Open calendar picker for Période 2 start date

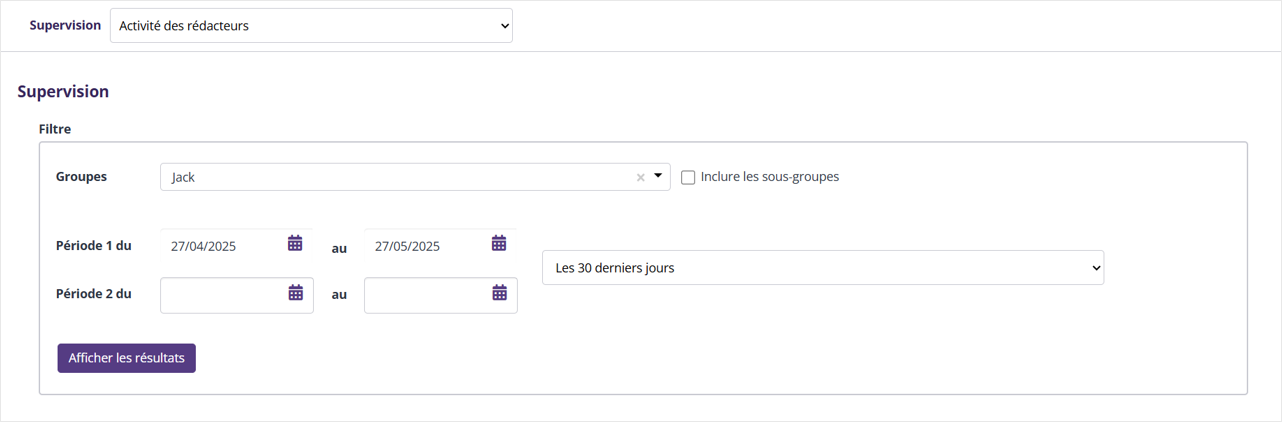[296, 293]
